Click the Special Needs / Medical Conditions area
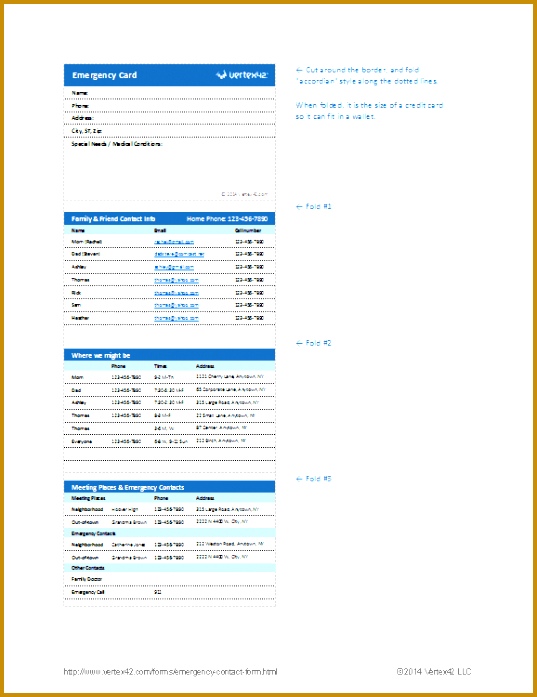Viewport: 537px width, 697px height. point(169,169)
